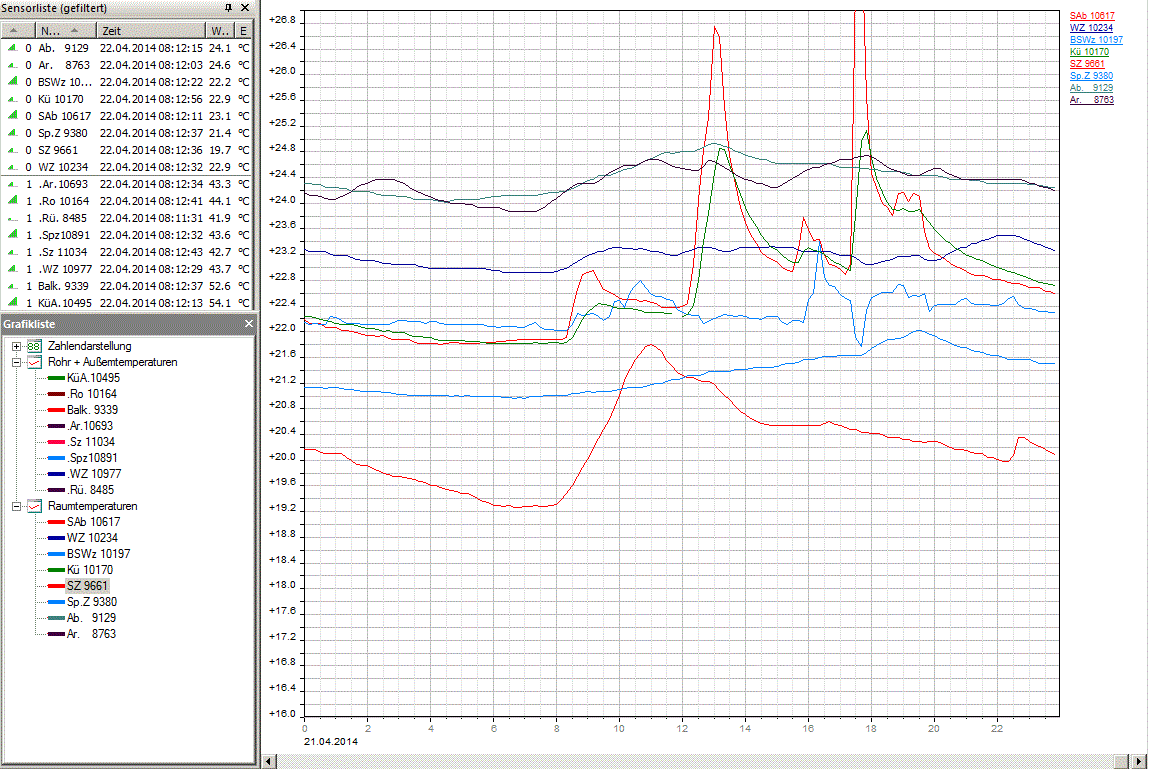Screen dimensions: 1149x769
Task: Click the chart icon of Rohr + Außemtemperaturen
Action: pos(34,362)
